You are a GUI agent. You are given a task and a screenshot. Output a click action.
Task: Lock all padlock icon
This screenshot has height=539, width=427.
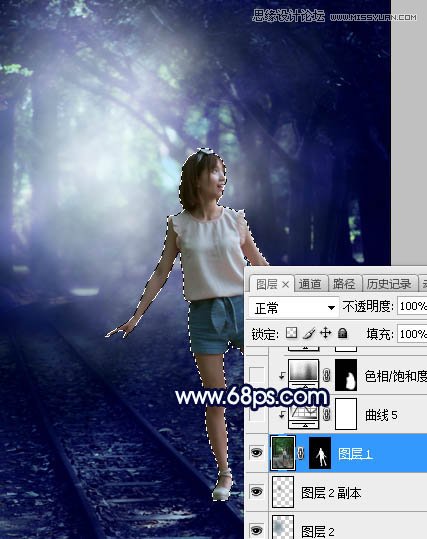[342, 333]
